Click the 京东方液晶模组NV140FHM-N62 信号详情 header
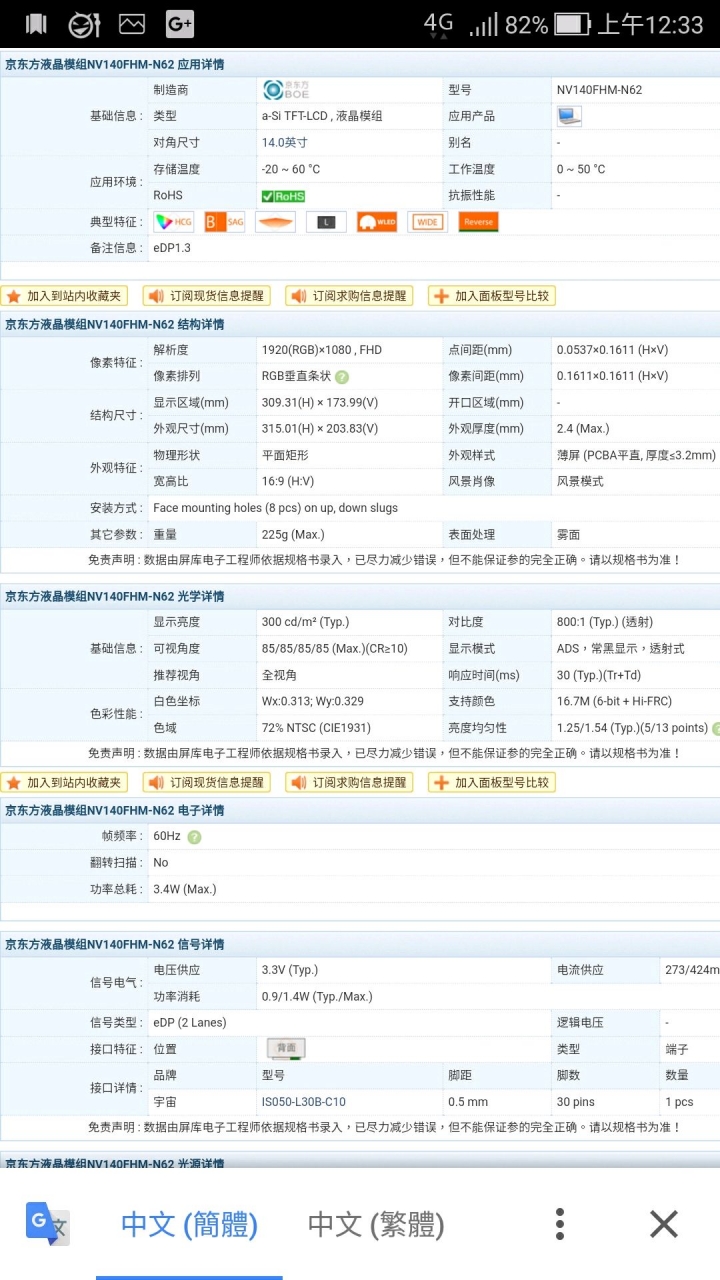 pos(115,945)
